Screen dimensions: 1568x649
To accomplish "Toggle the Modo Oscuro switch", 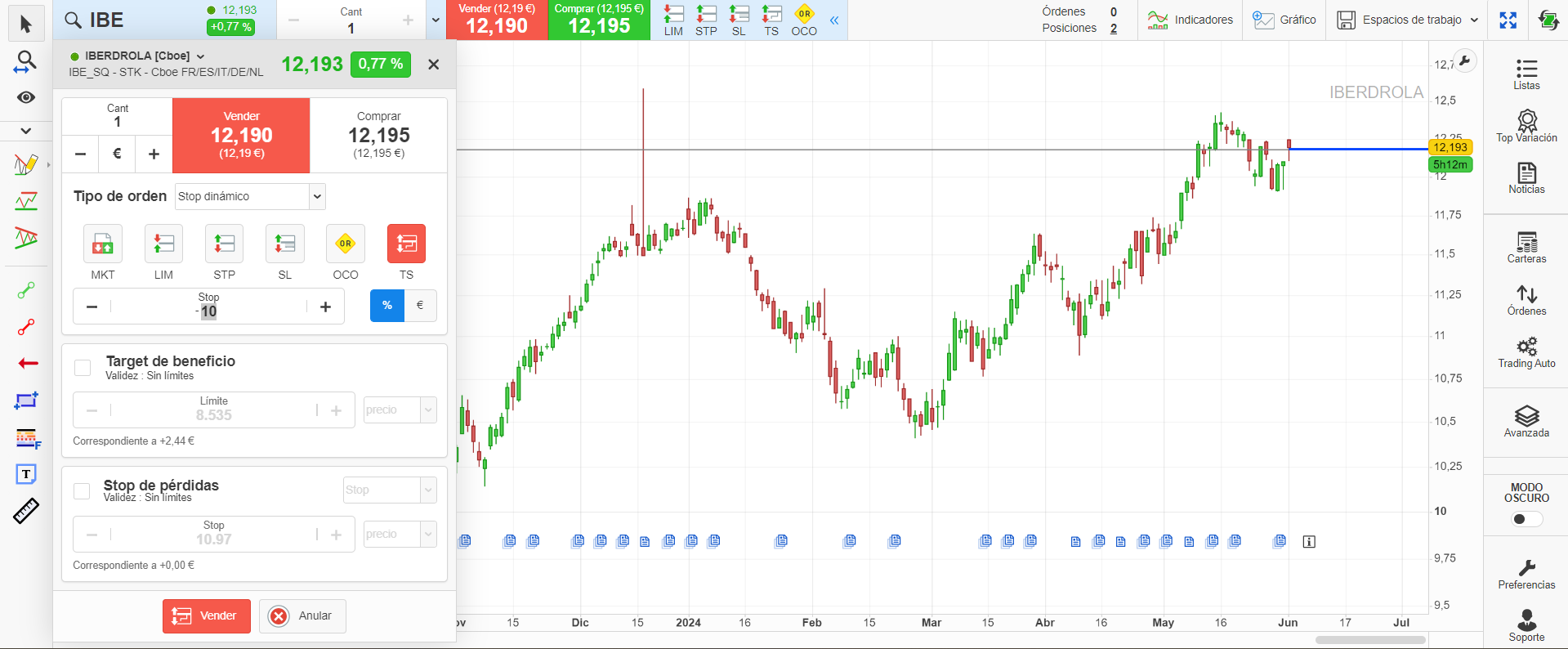I will click(1526, 519).
